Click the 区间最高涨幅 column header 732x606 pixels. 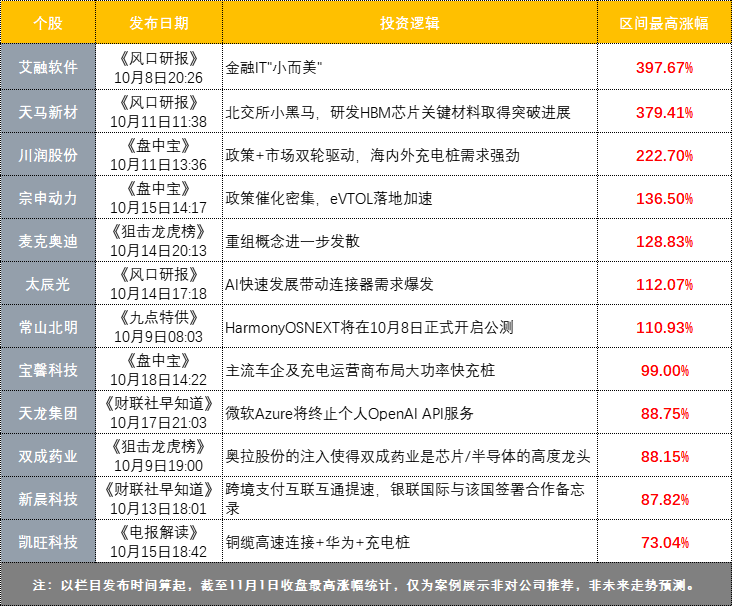point(664,23)
